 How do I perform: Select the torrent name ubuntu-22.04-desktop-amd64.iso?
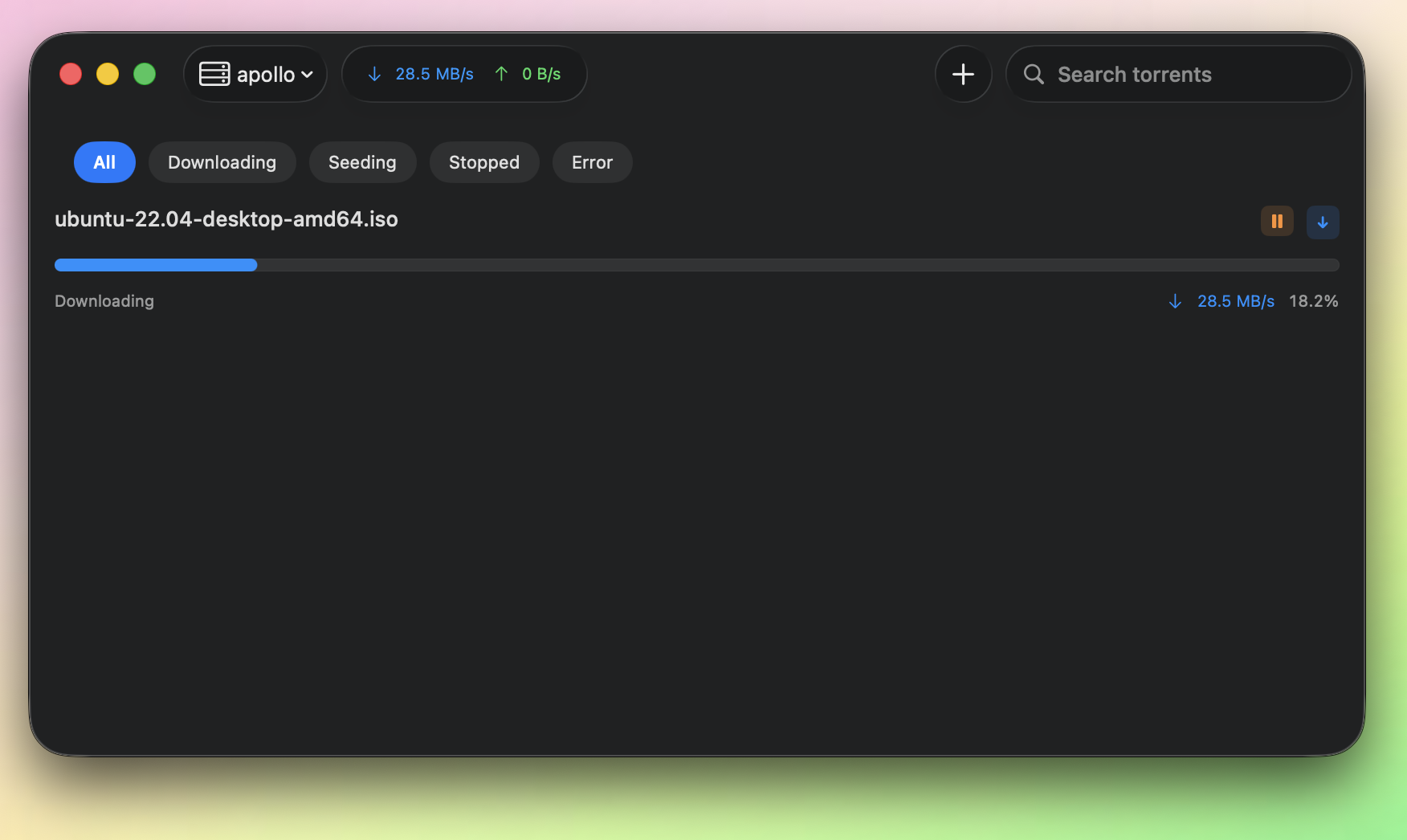226,219
